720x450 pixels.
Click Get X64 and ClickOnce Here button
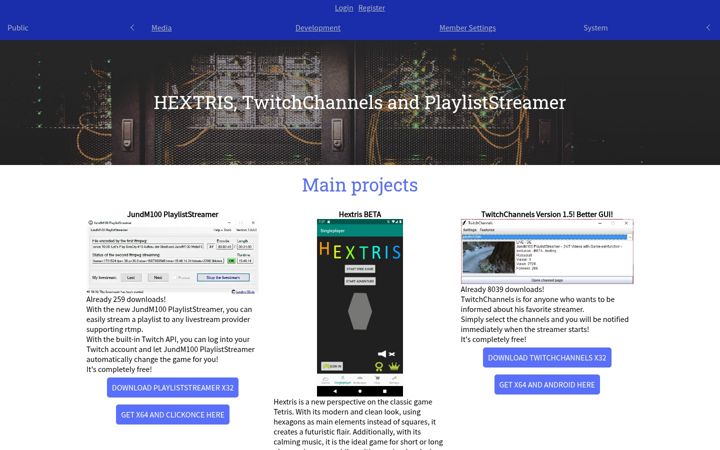(x=173, y=415)
